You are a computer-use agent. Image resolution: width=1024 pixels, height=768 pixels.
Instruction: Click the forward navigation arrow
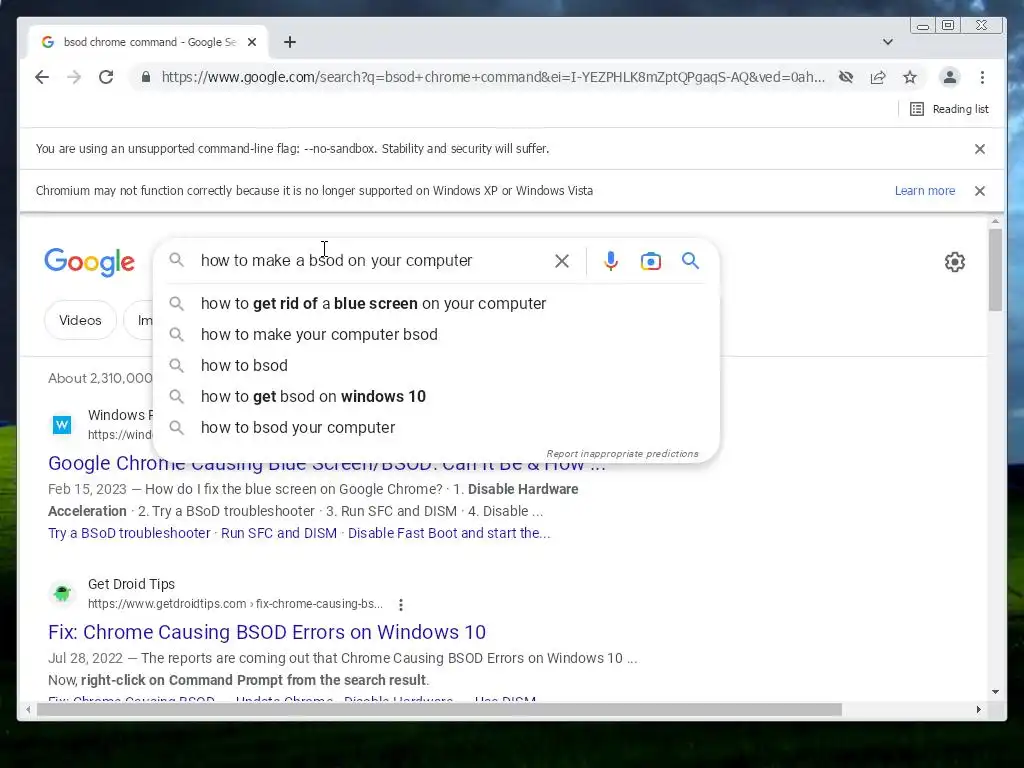[74, 77]
